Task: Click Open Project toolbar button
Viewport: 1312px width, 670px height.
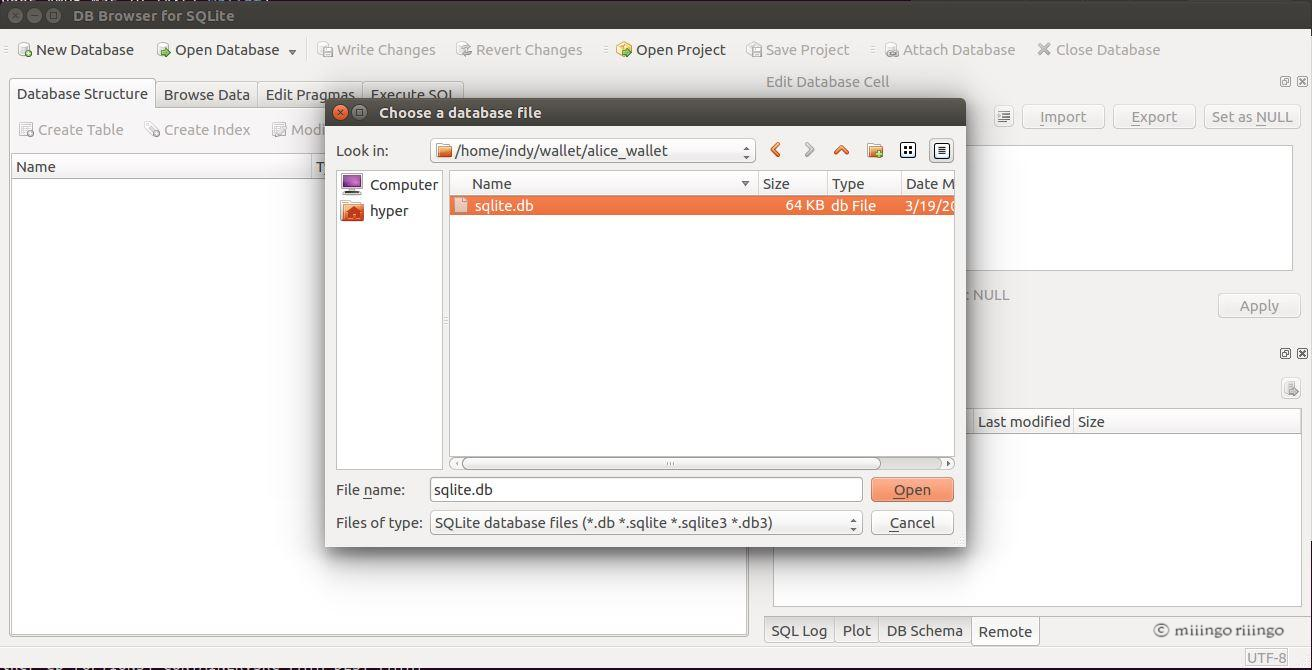Action: [671, 50]
